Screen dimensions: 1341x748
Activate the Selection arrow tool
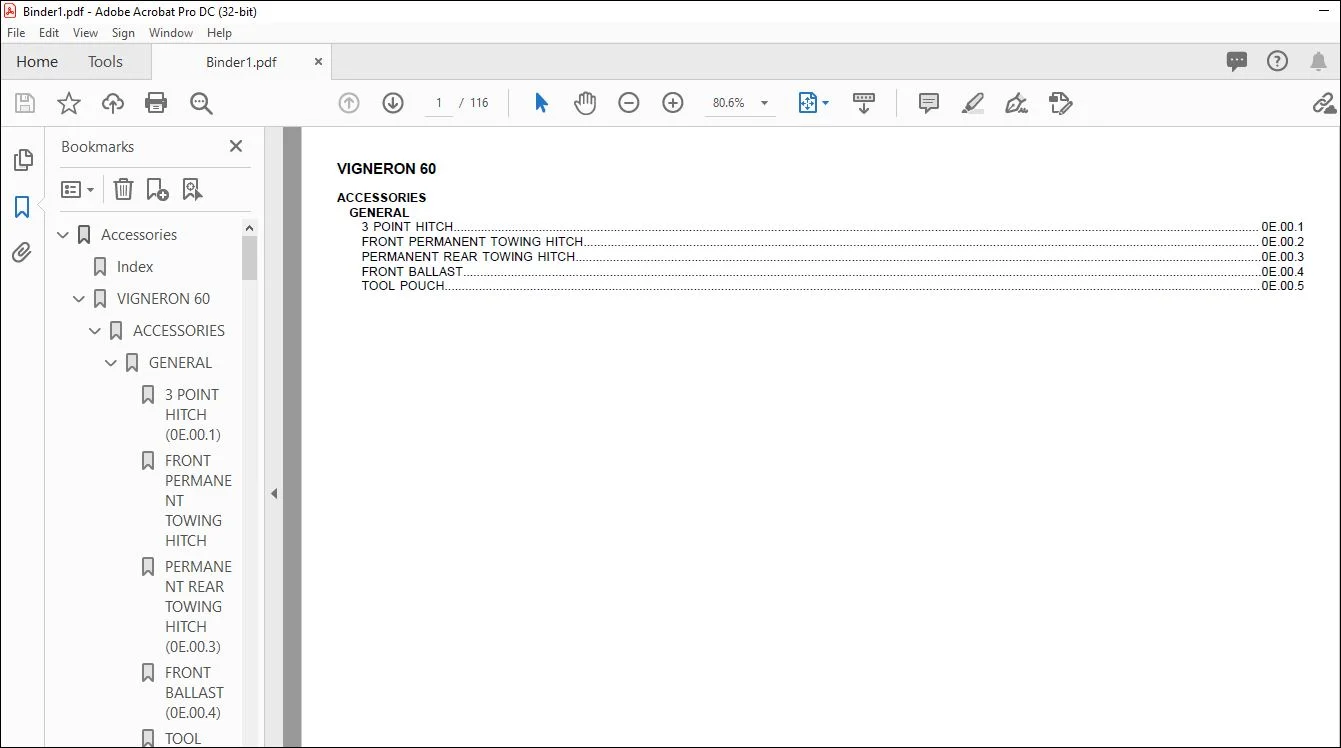tap(541, 103)
